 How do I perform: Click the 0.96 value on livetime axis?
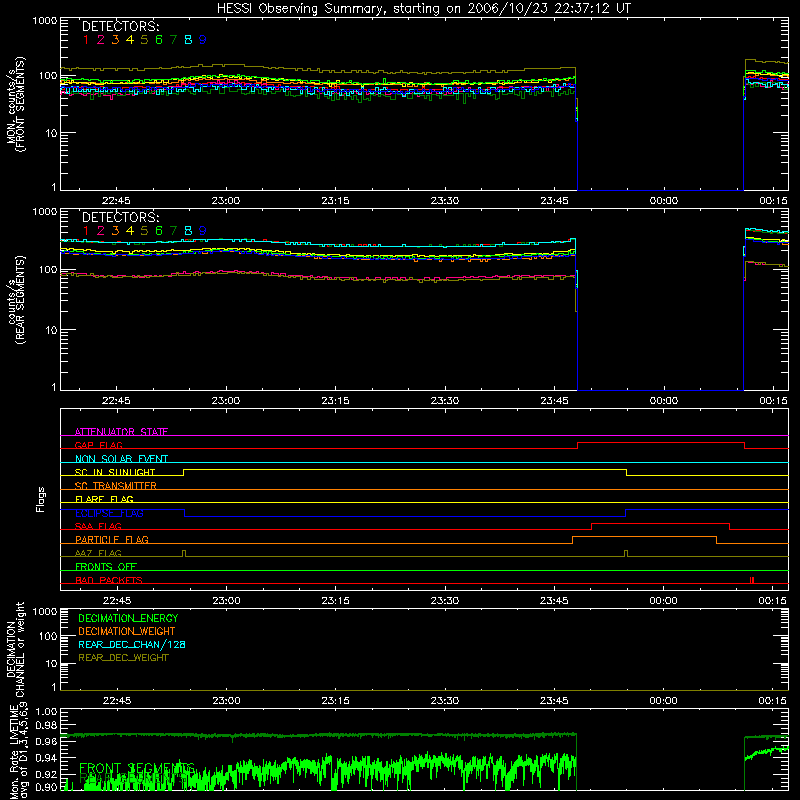click(46, 740)
